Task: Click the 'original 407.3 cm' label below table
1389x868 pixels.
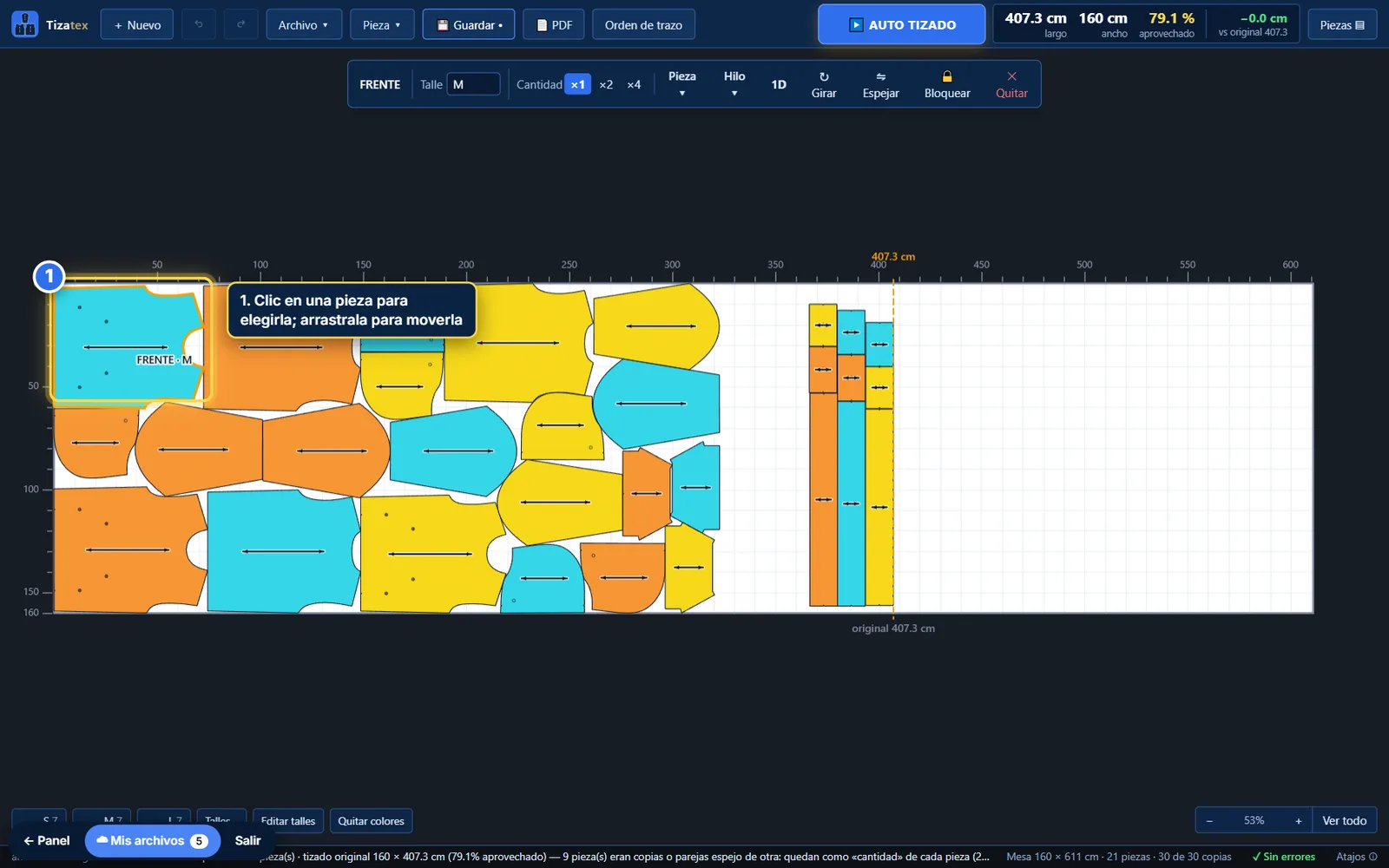Action: [x=893, y=628]
